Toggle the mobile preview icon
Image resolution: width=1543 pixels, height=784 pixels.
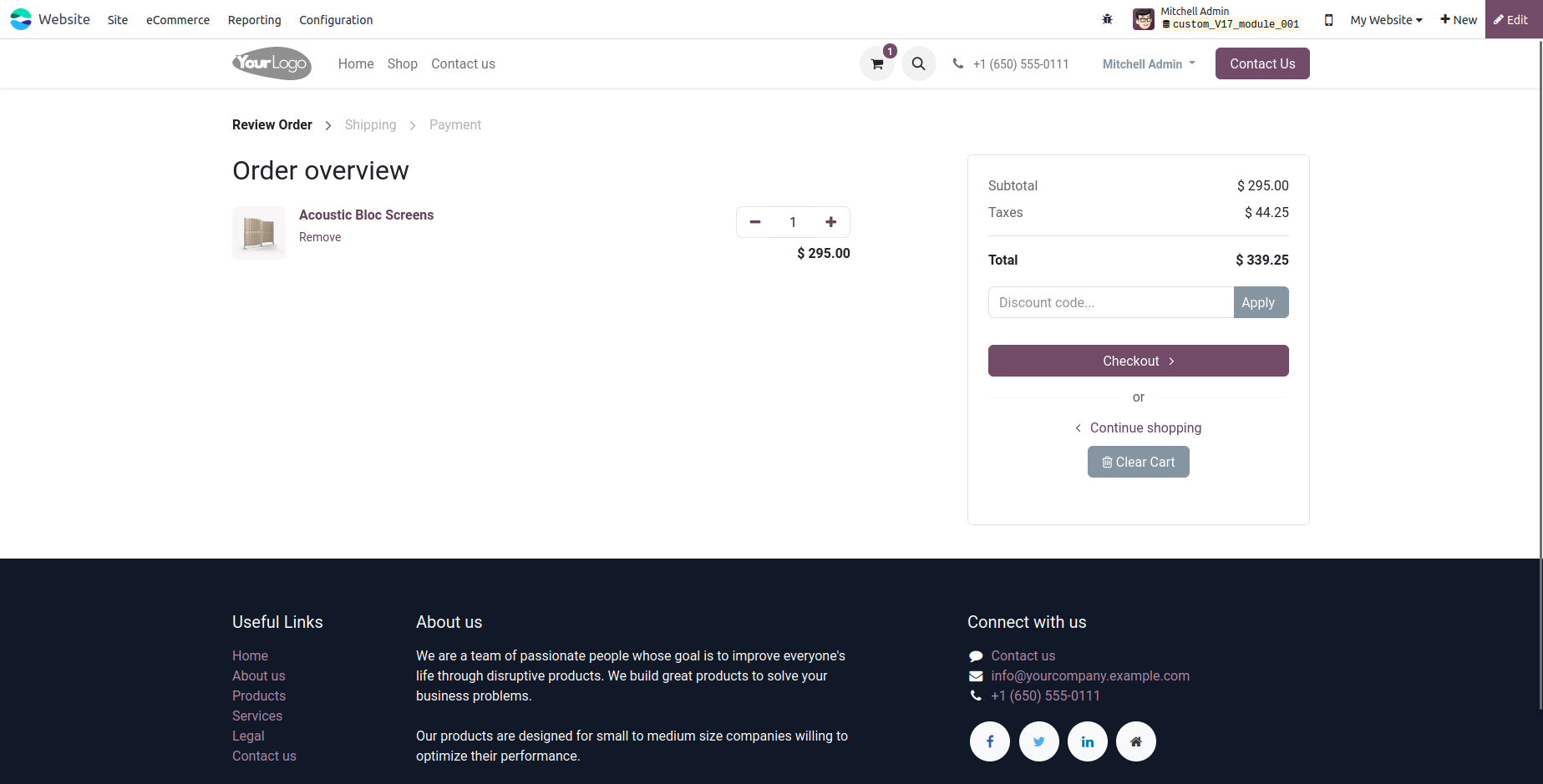(1328, 20)
